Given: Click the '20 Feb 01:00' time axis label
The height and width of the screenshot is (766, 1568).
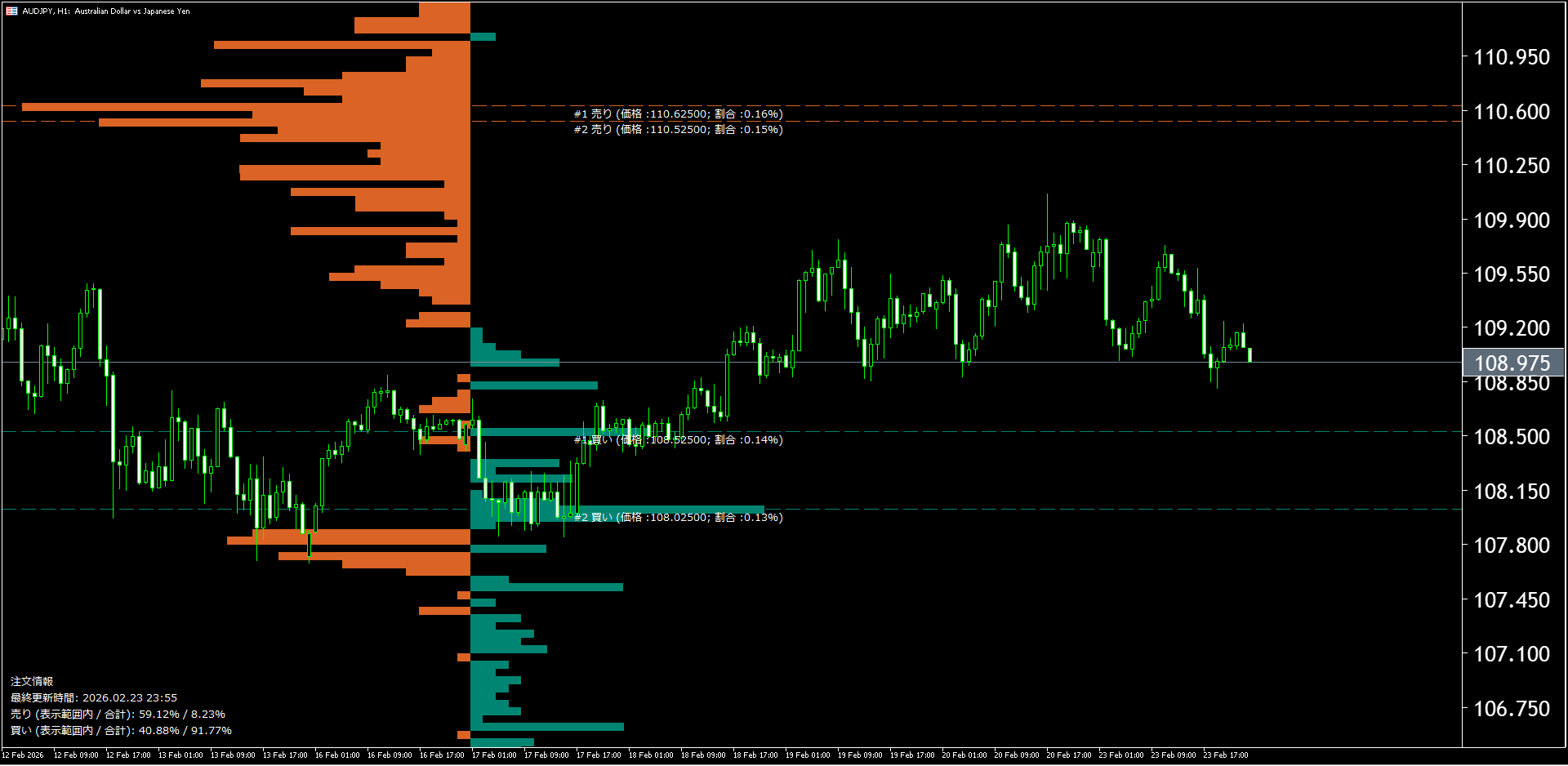Looking at the screenshot, I should pos(964,755).
